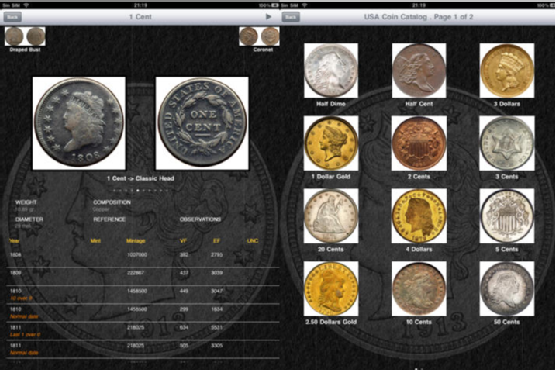Open the 50 Cents coin icon
This screenshot has width=555, height=370.
[x=507, y=289]
